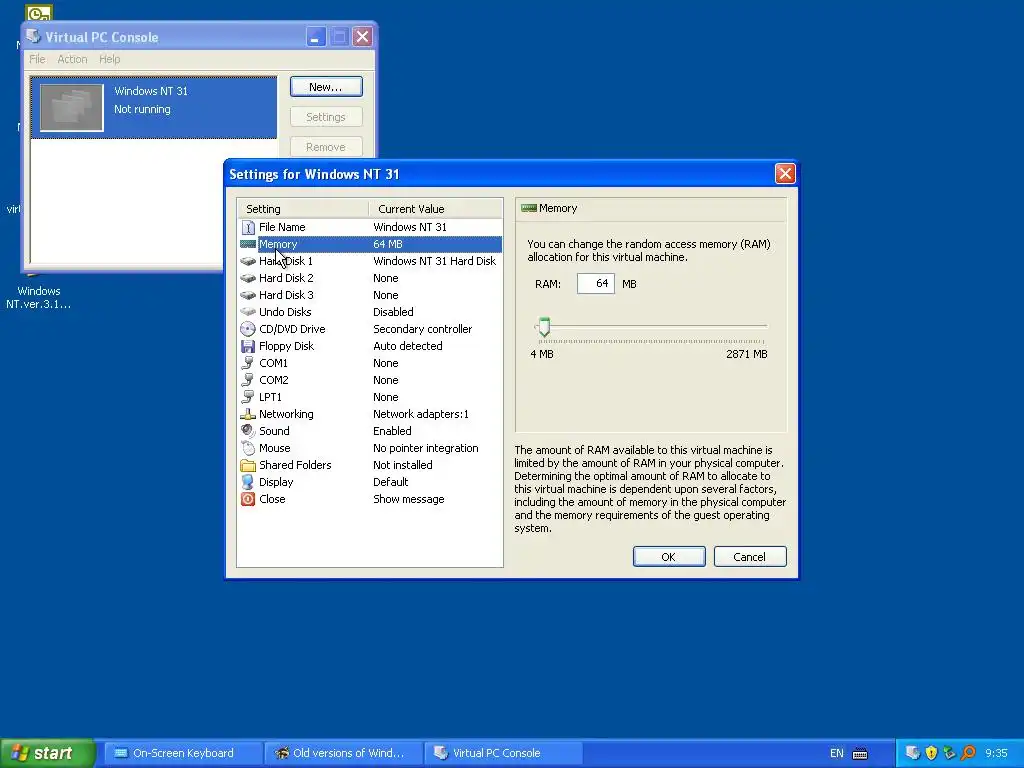
Task: Click the CD/DVD Drive disc icon
Action: coord(248,329)
